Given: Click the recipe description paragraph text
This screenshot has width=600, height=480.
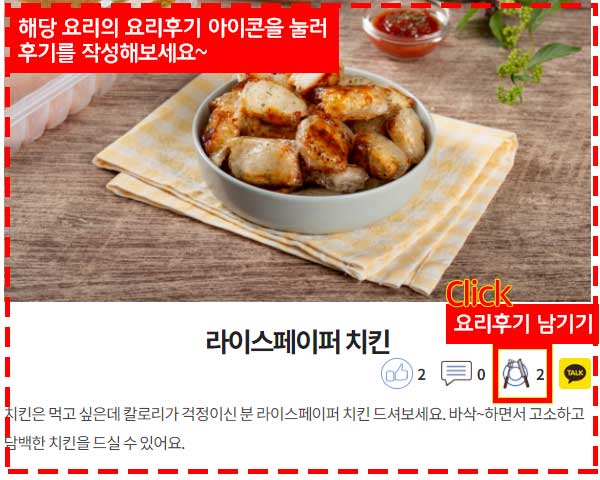Looking at the screenshot, I should coord(295,429).
